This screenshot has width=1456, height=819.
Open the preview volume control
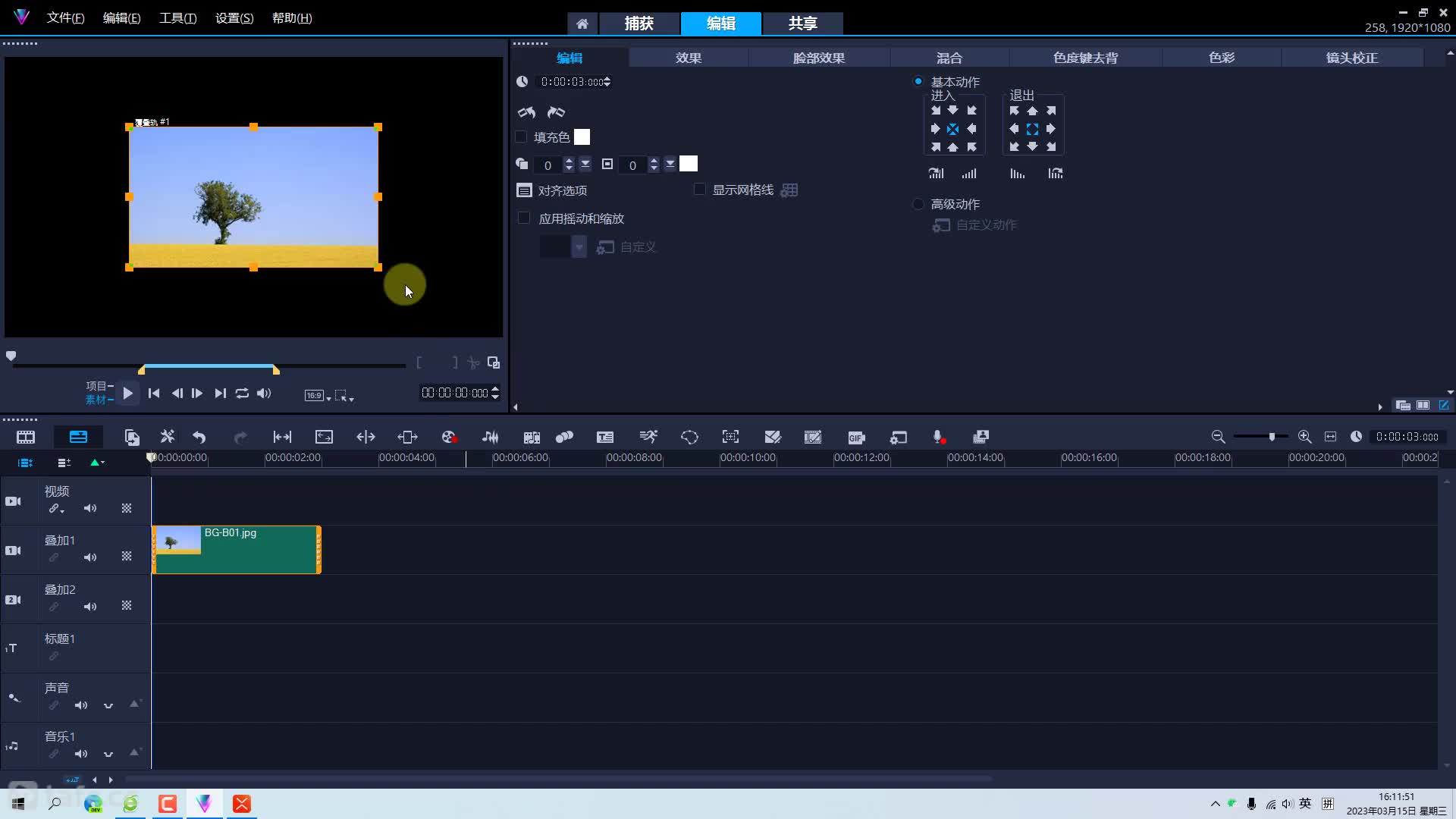pyautogui.click(x=264, y=393)
